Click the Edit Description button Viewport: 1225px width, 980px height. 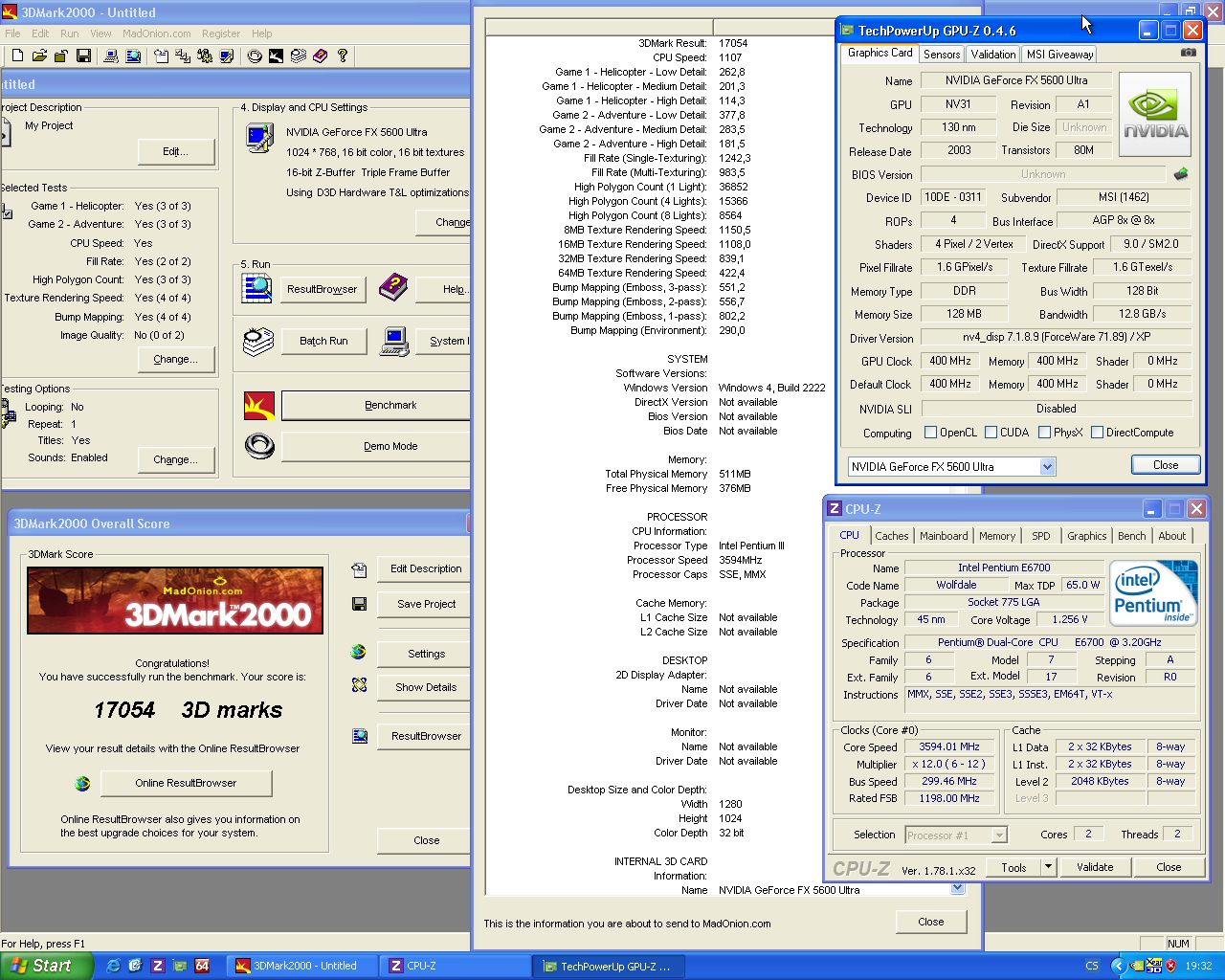pos(426,568)
